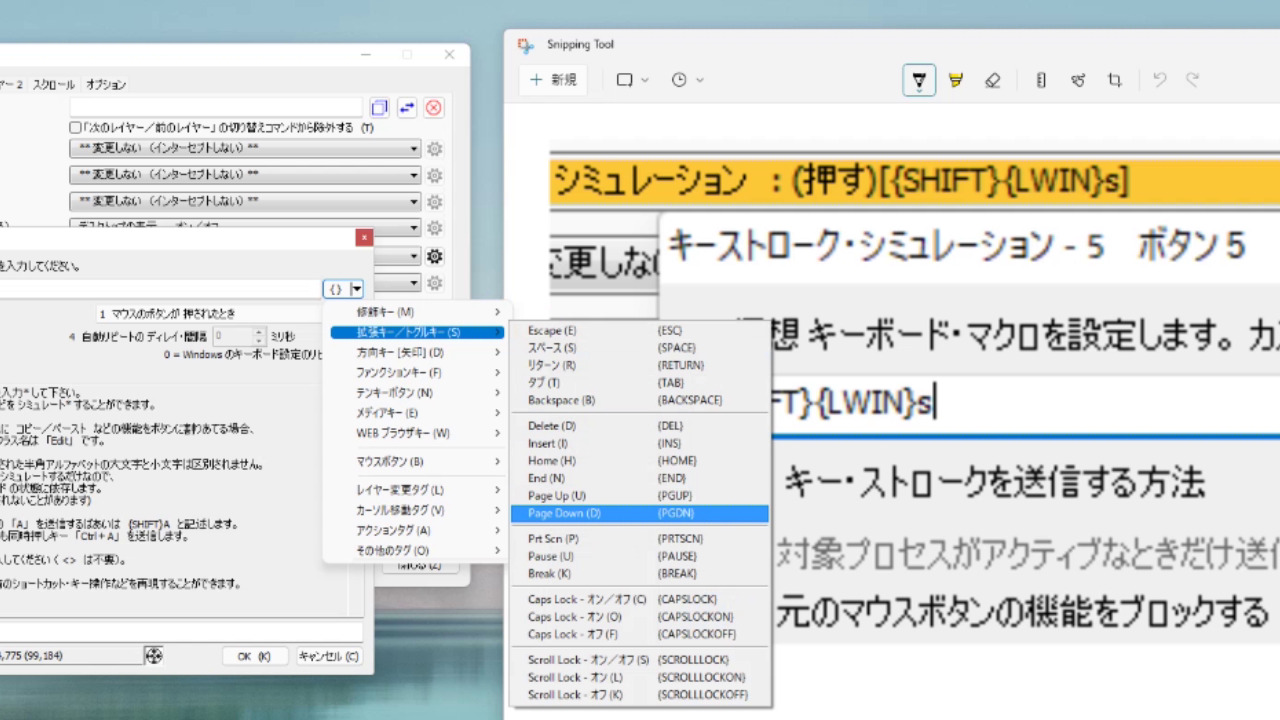1280x720 pixels.
Task: Expand the アクションタグ (A) submenu
Action: point(416,530)
